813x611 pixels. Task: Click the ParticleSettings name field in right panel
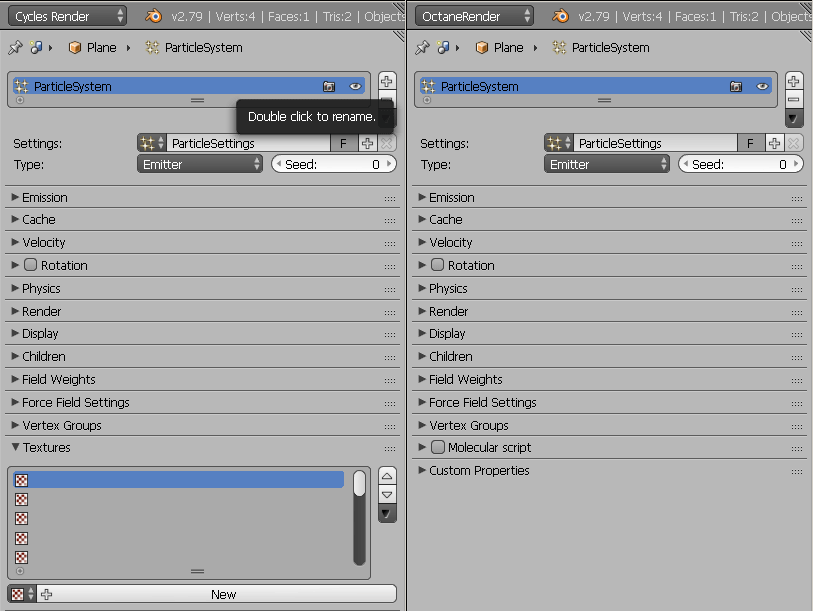tap(655, 143)
